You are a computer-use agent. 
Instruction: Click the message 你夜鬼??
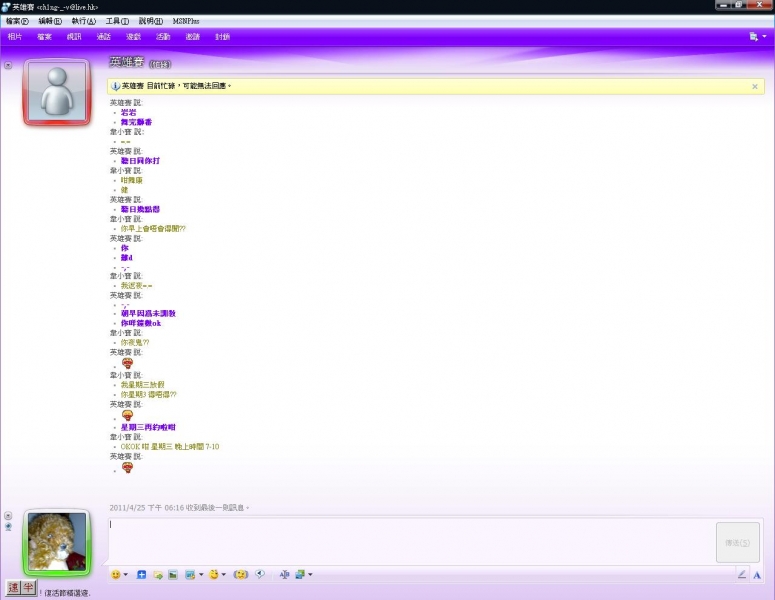tap(135, 342)
